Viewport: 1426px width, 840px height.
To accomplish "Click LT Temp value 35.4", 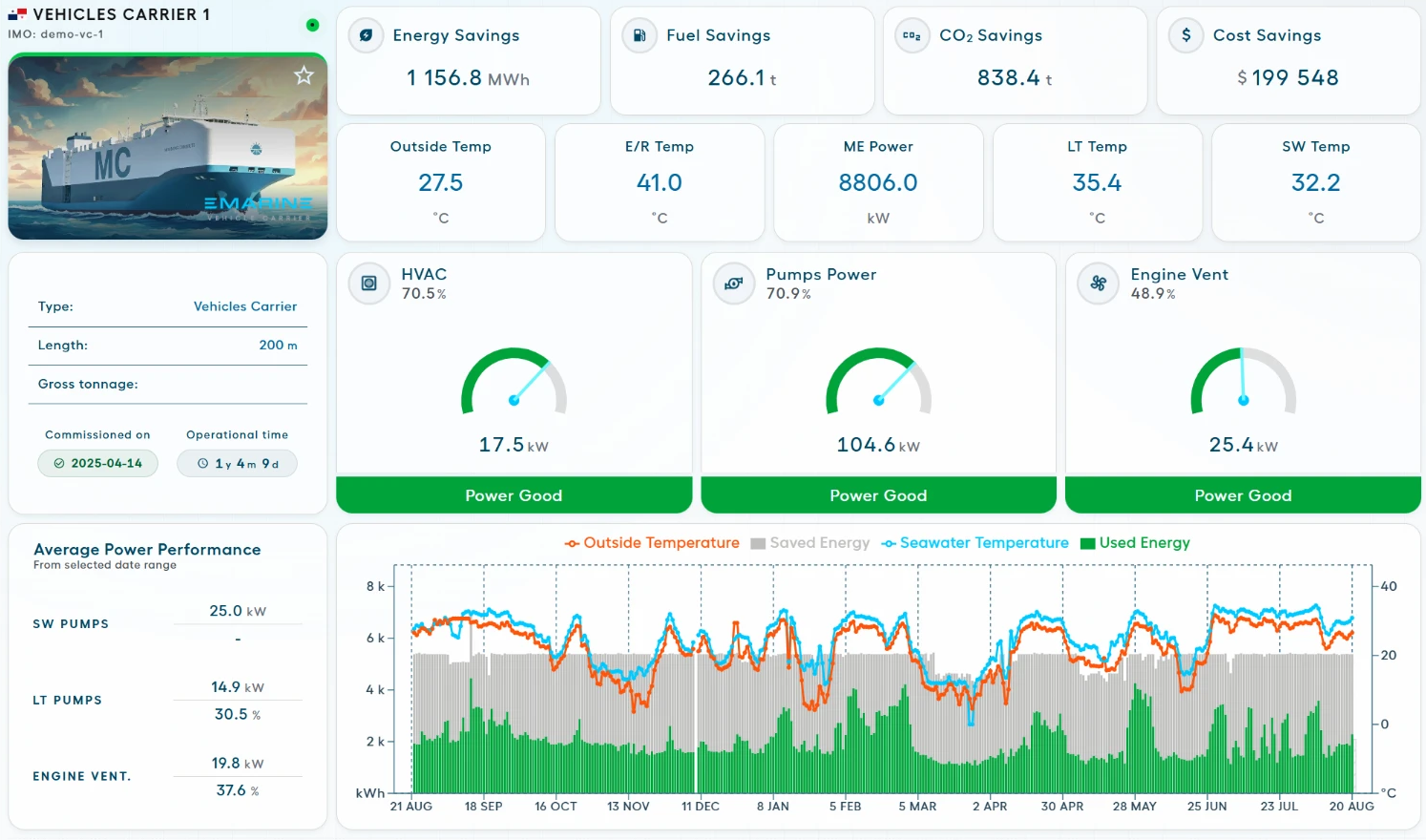I will click(1097, 182).
